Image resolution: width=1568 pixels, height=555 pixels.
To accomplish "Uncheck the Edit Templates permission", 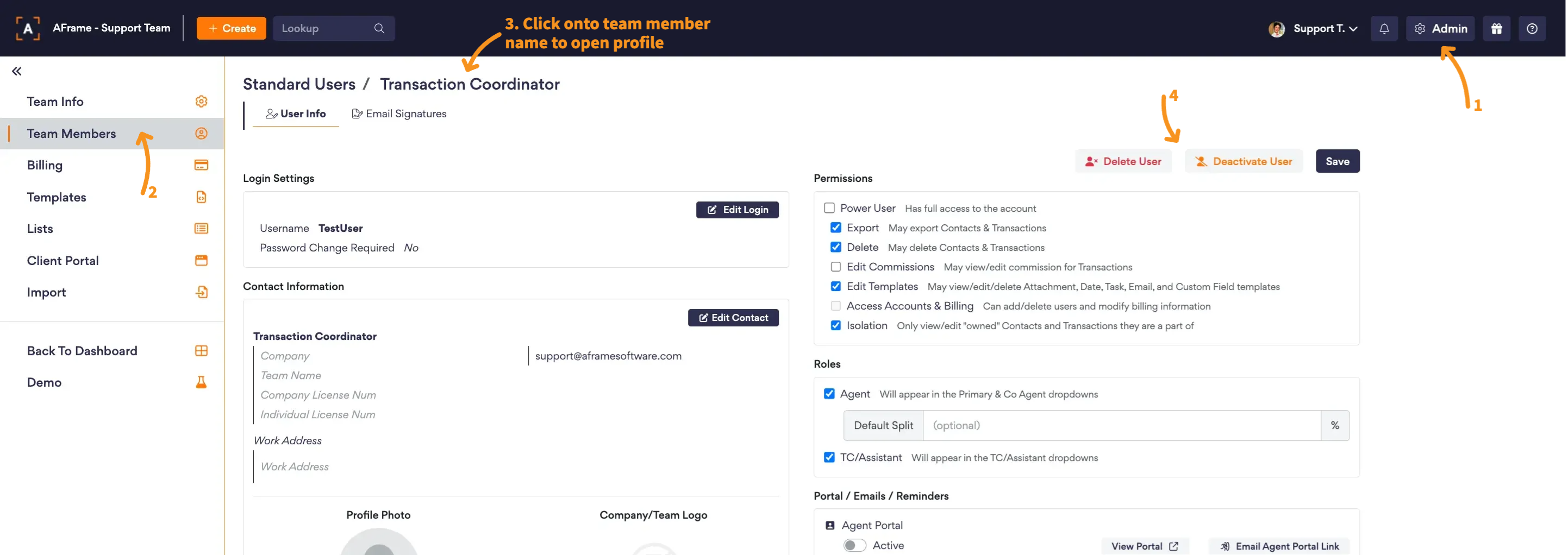I will [836, 286].
